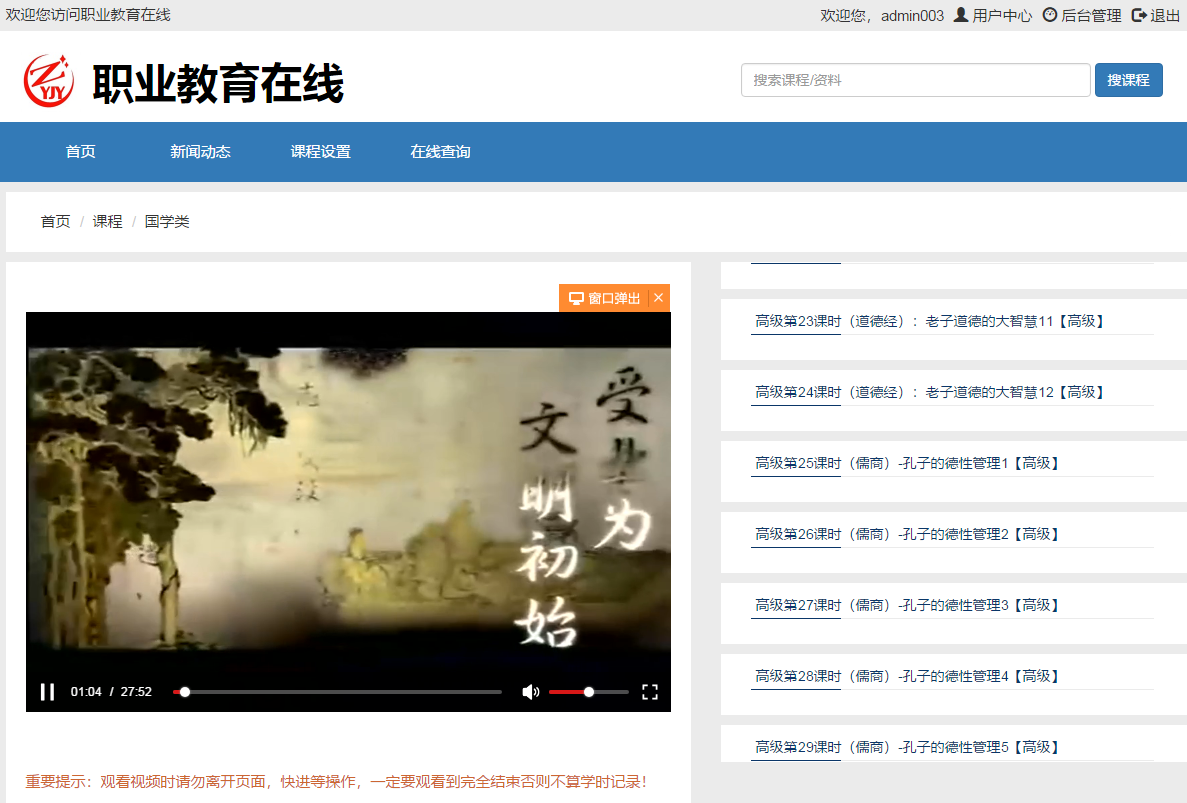This screenshot has width=1187, height=803.
Task: Close the orange pop-out bar with the X
Action: pos(659,298)
